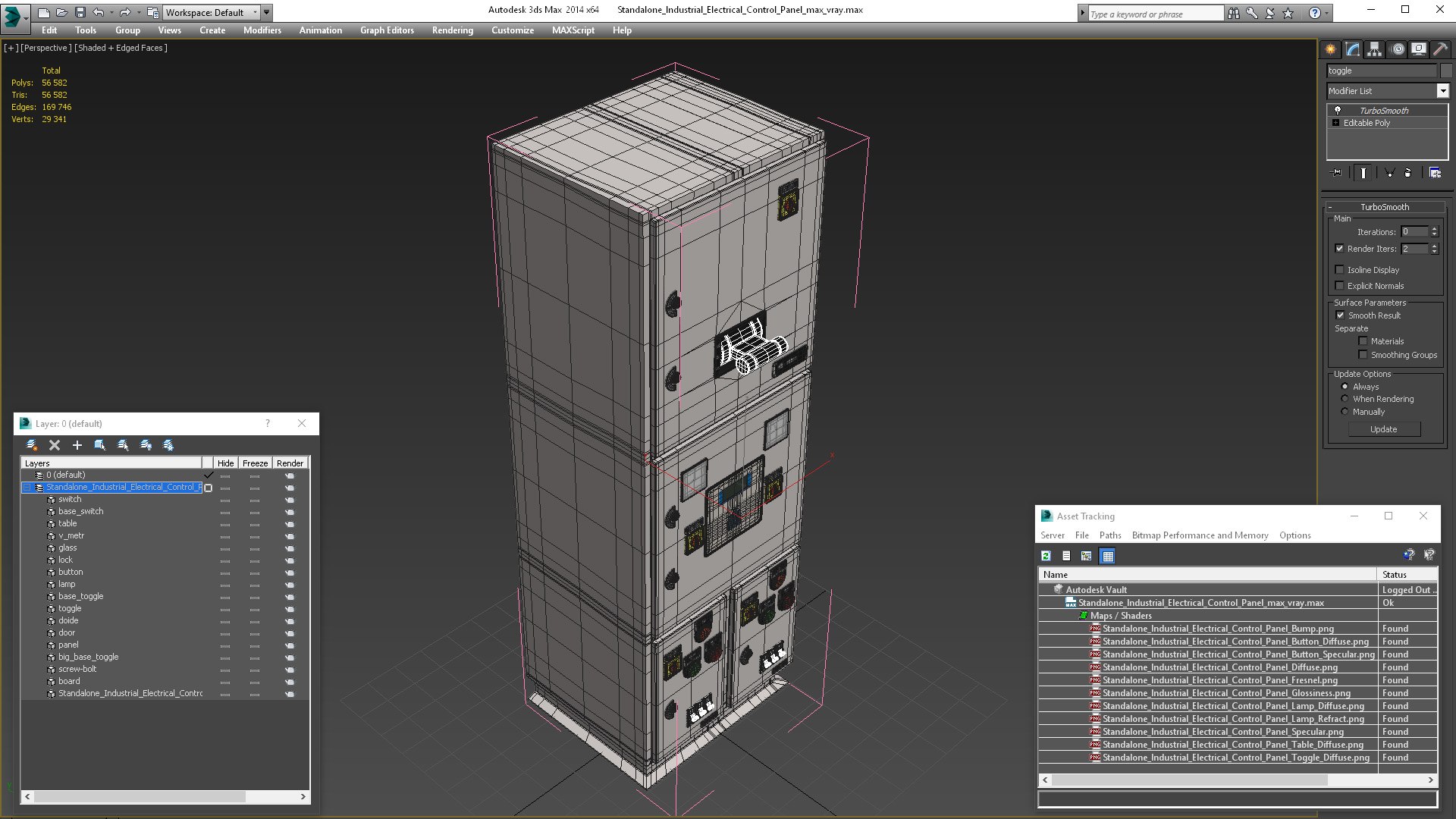The height and width of the screenshot is (819, 1456).
Task: Click Create New Layer icon in Layer dialog
Action: [31, 445]
